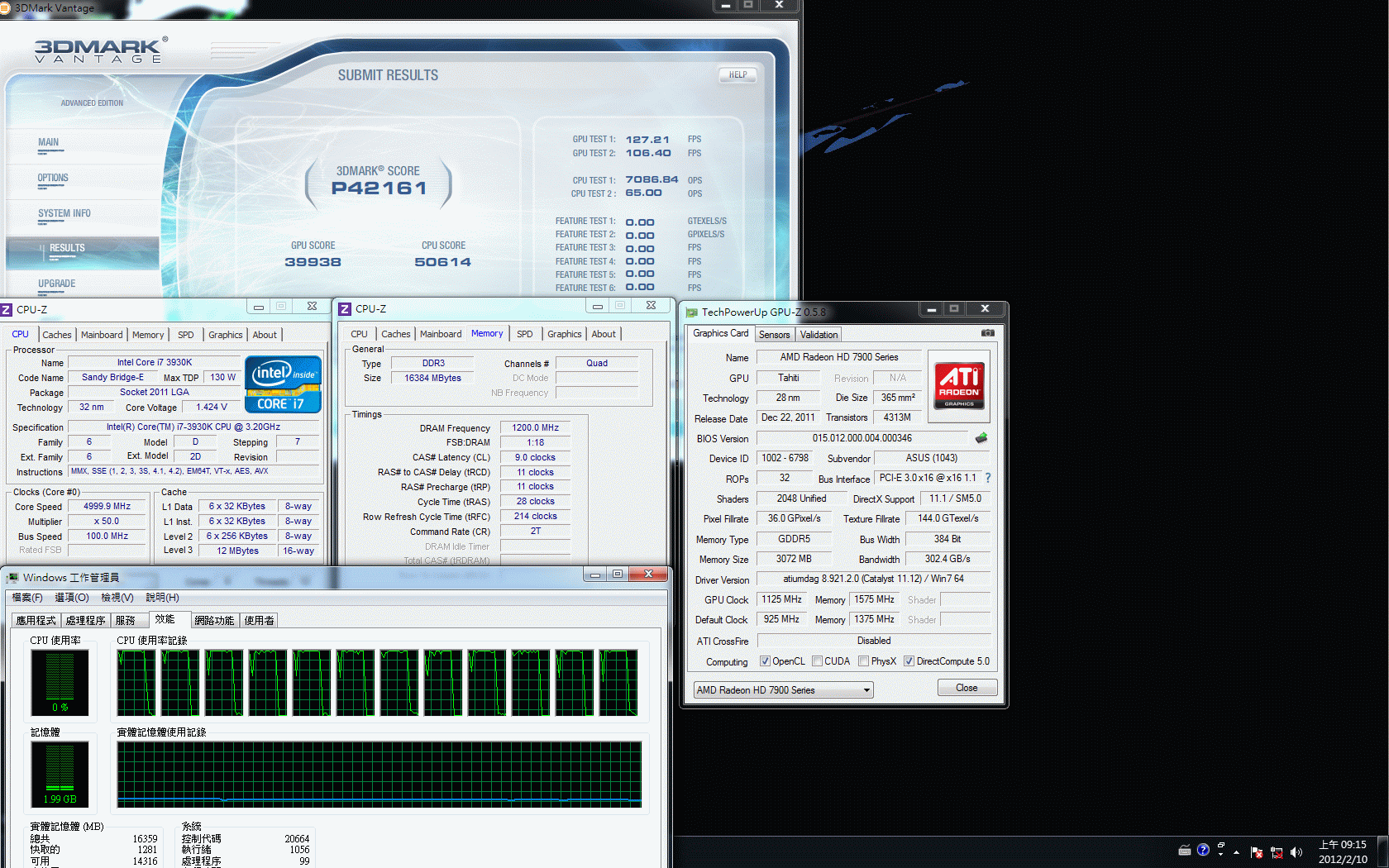
Task: Click the Intel Core i7 inside logo
Action: tap(283, 384)
